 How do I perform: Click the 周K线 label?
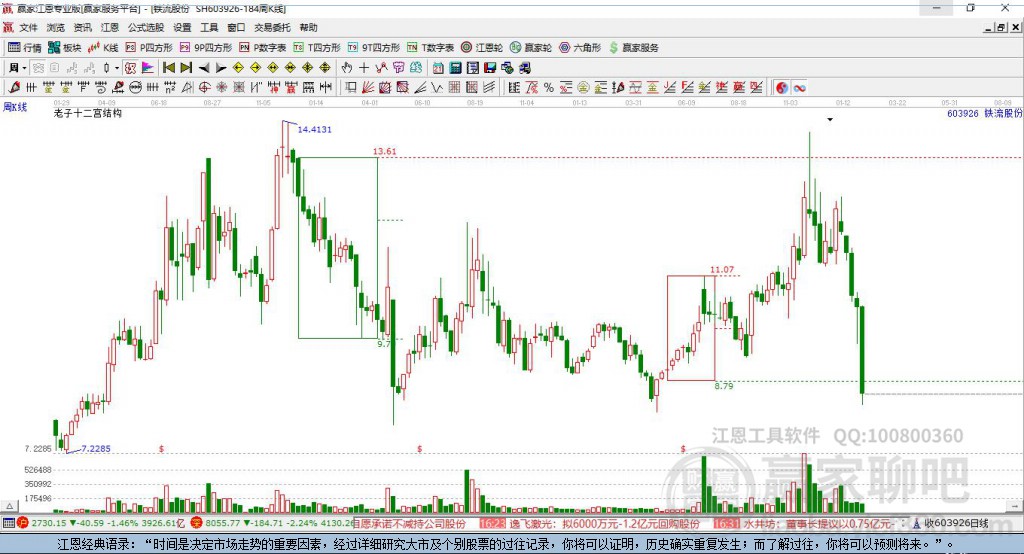15,106
